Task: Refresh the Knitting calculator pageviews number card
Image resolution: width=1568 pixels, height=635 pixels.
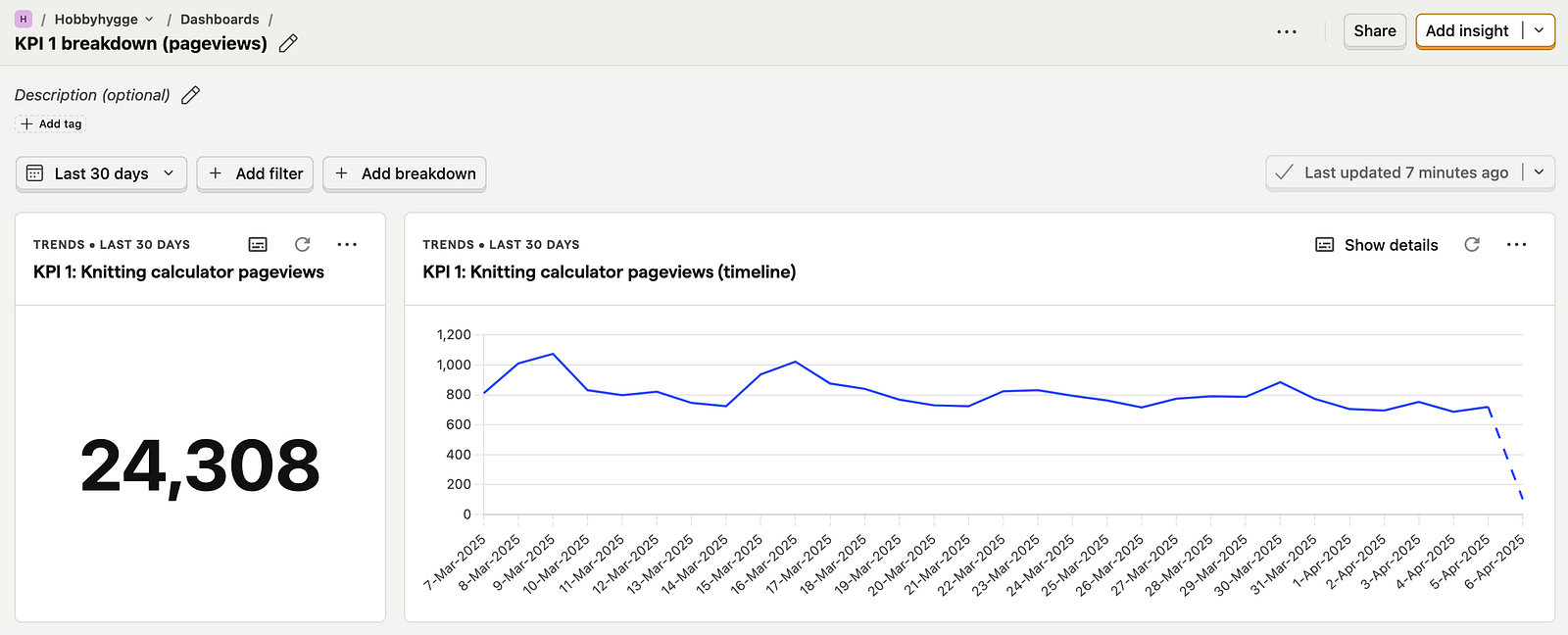Action: point(303,244)
